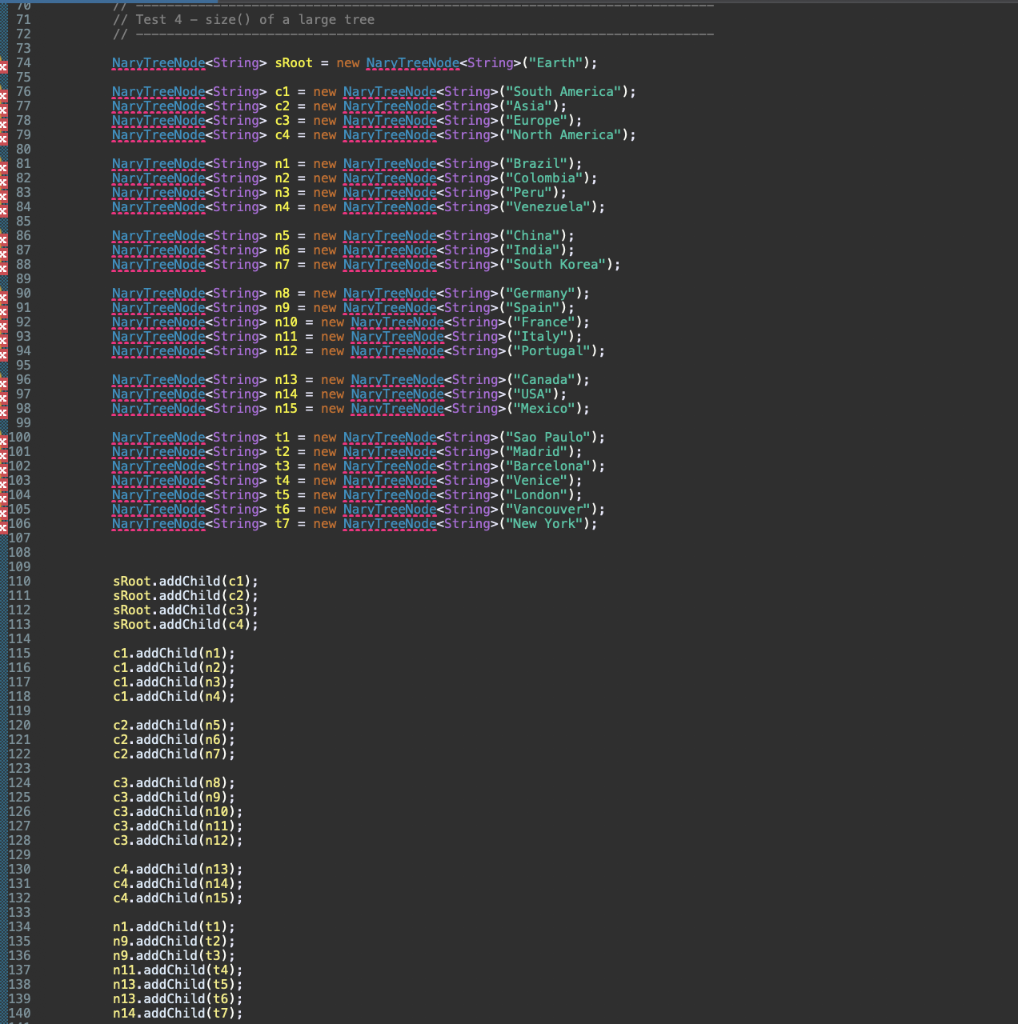Select the "Venezuela" string on line 84
1018x1024 pixels.
(547, 206)
